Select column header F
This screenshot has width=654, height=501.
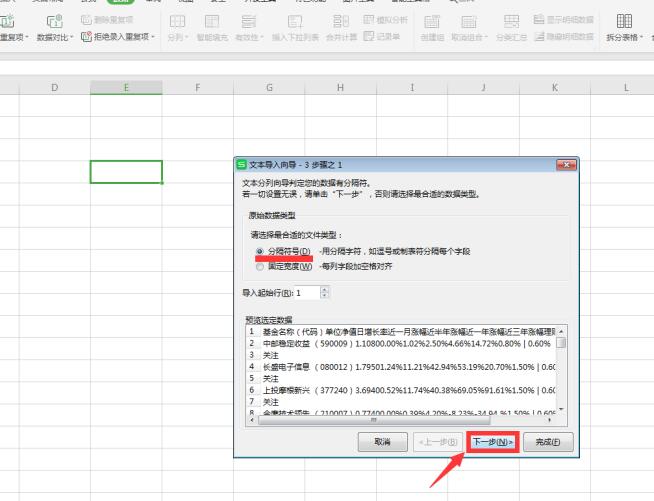[x=198, y=88]
